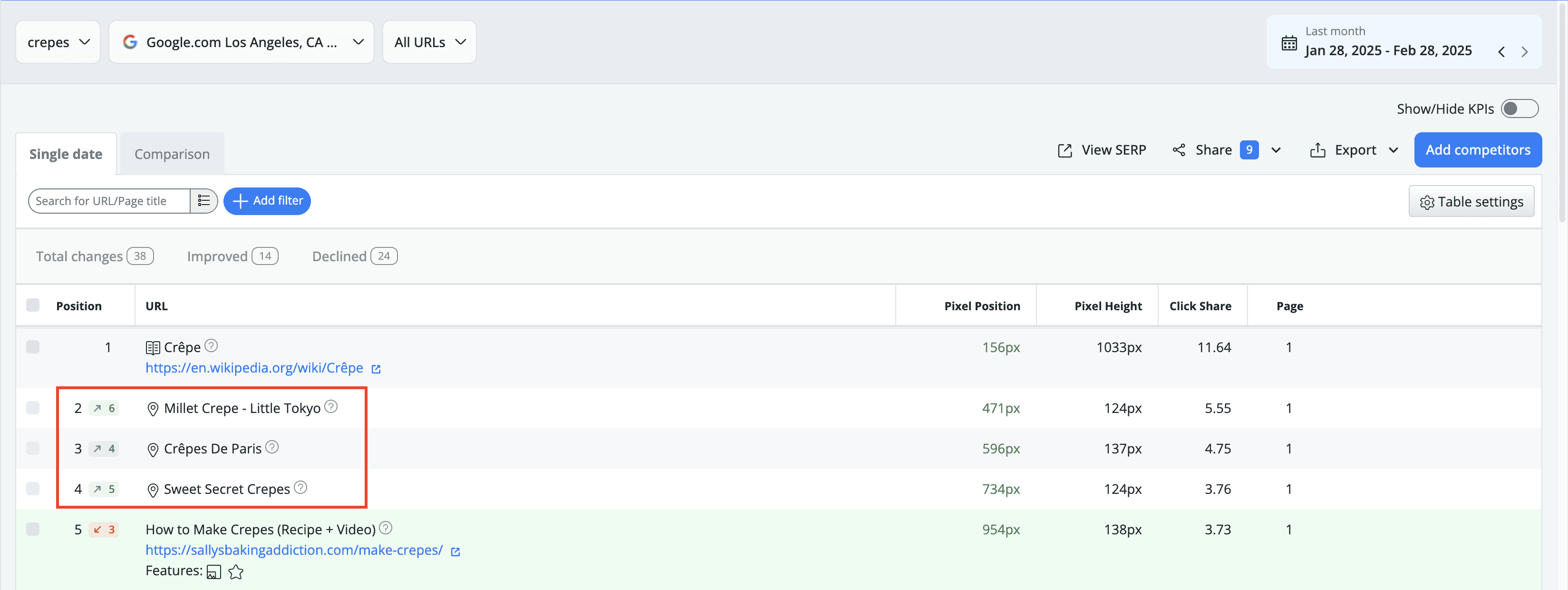Switch to the Single date tab

point(66,154)
